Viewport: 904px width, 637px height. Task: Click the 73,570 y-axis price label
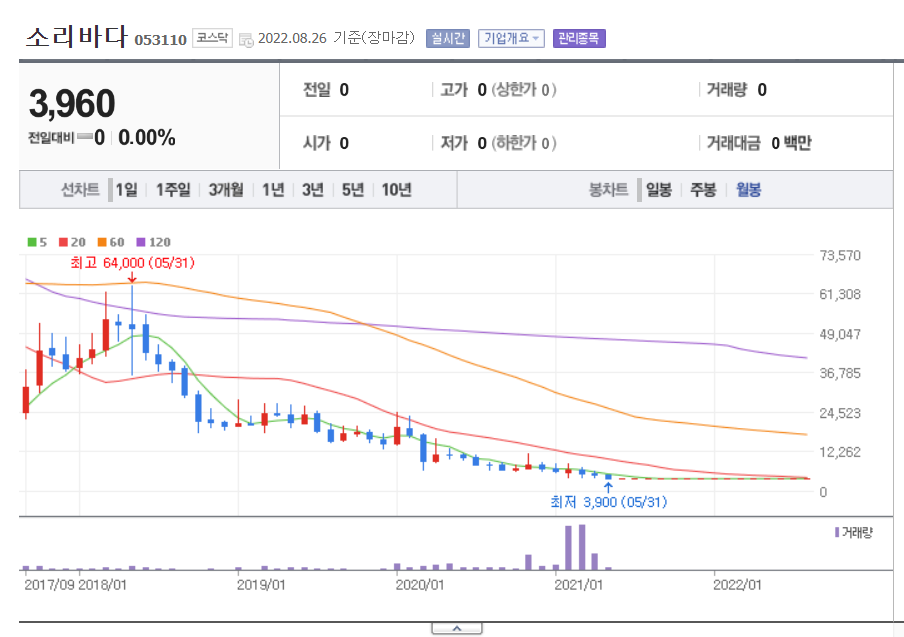[x=840, y=255]
